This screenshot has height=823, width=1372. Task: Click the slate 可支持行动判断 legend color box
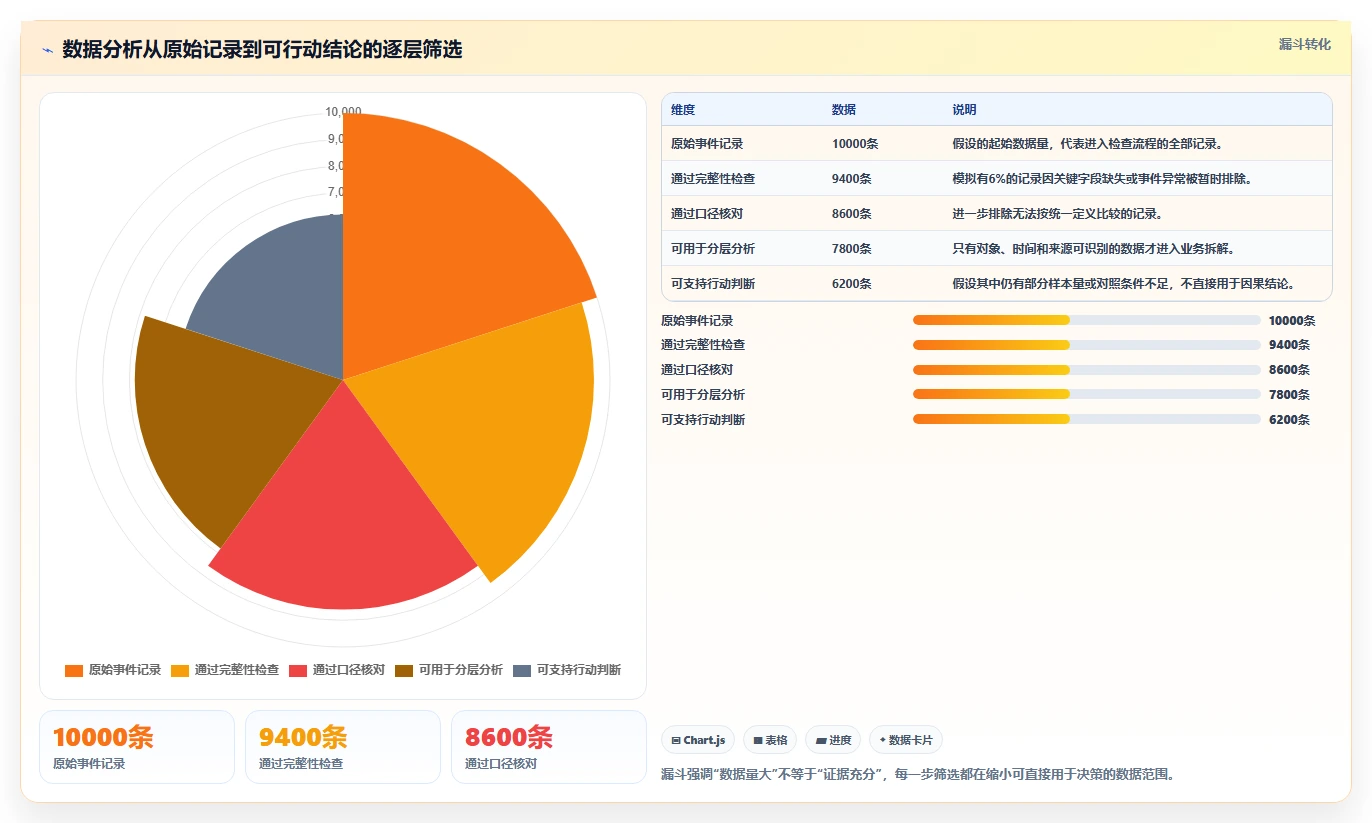click(x=522, y=670)
